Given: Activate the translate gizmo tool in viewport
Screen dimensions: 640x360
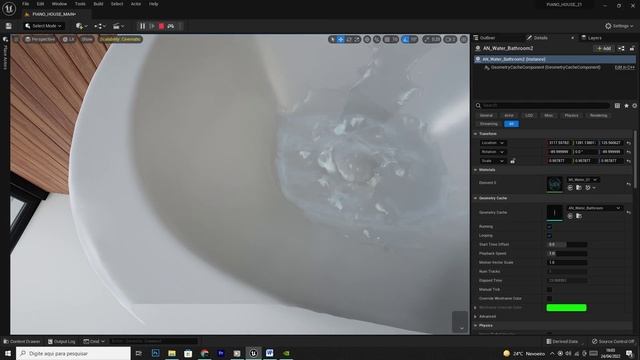Looking at the screenshot, I should click(x=340, y=39).
